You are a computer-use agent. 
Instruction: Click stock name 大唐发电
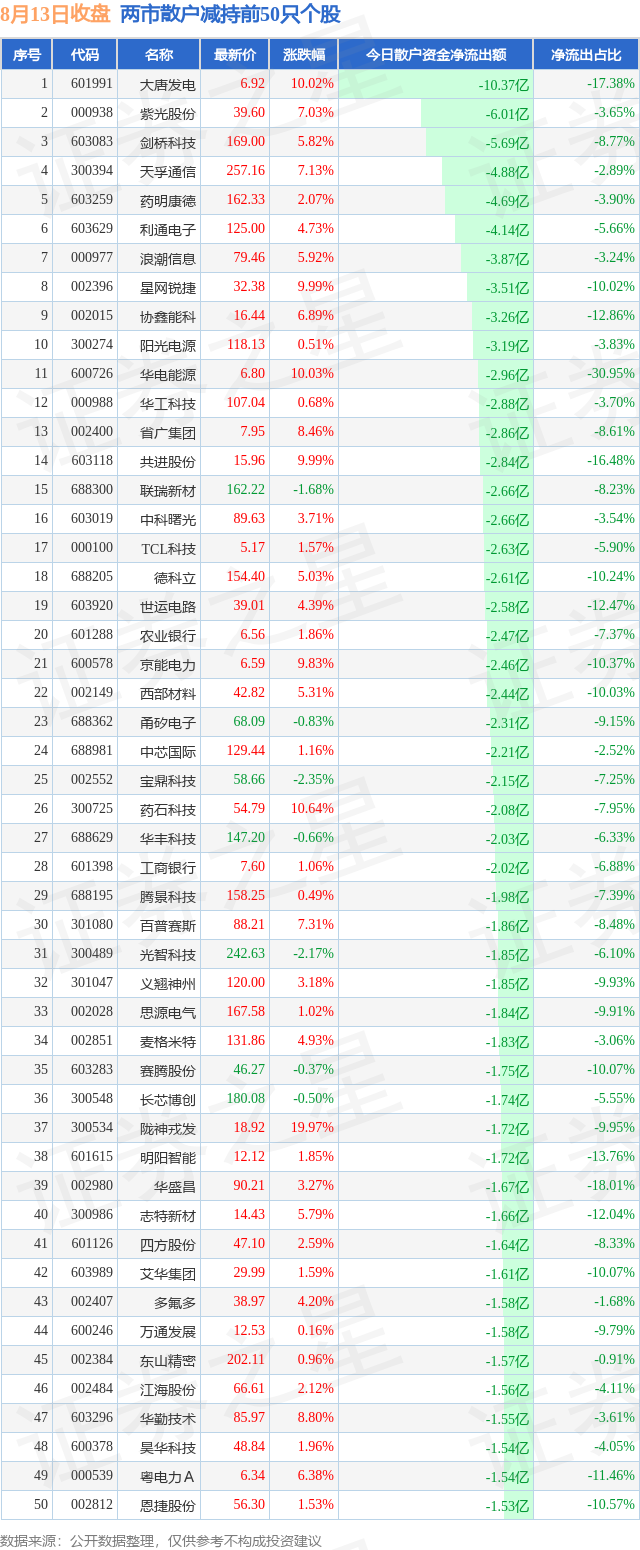point(168,84)
